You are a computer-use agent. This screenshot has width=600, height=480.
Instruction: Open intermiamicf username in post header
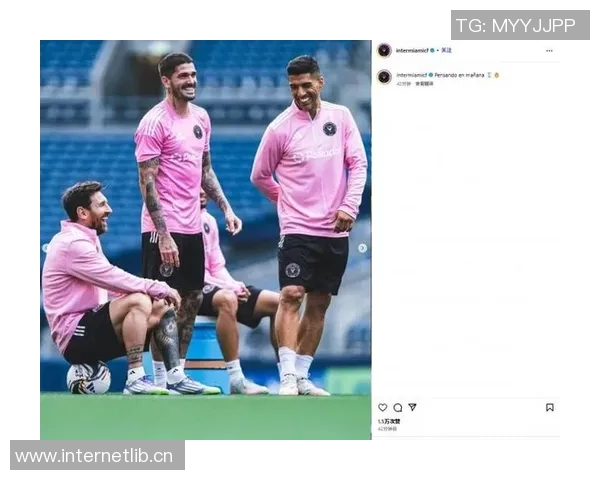[x=412, y=50]
